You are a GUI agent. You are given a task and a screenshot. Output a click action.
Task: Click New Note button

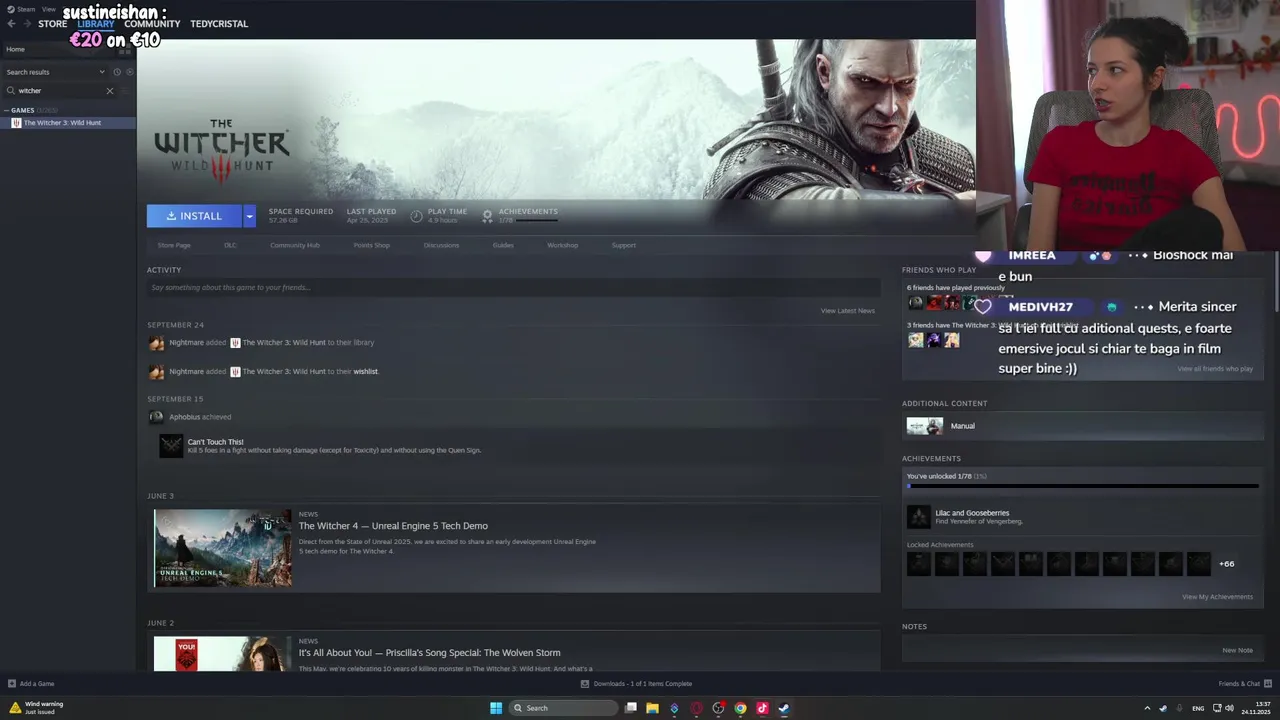pyautogui.click(x=1237, y=650)
